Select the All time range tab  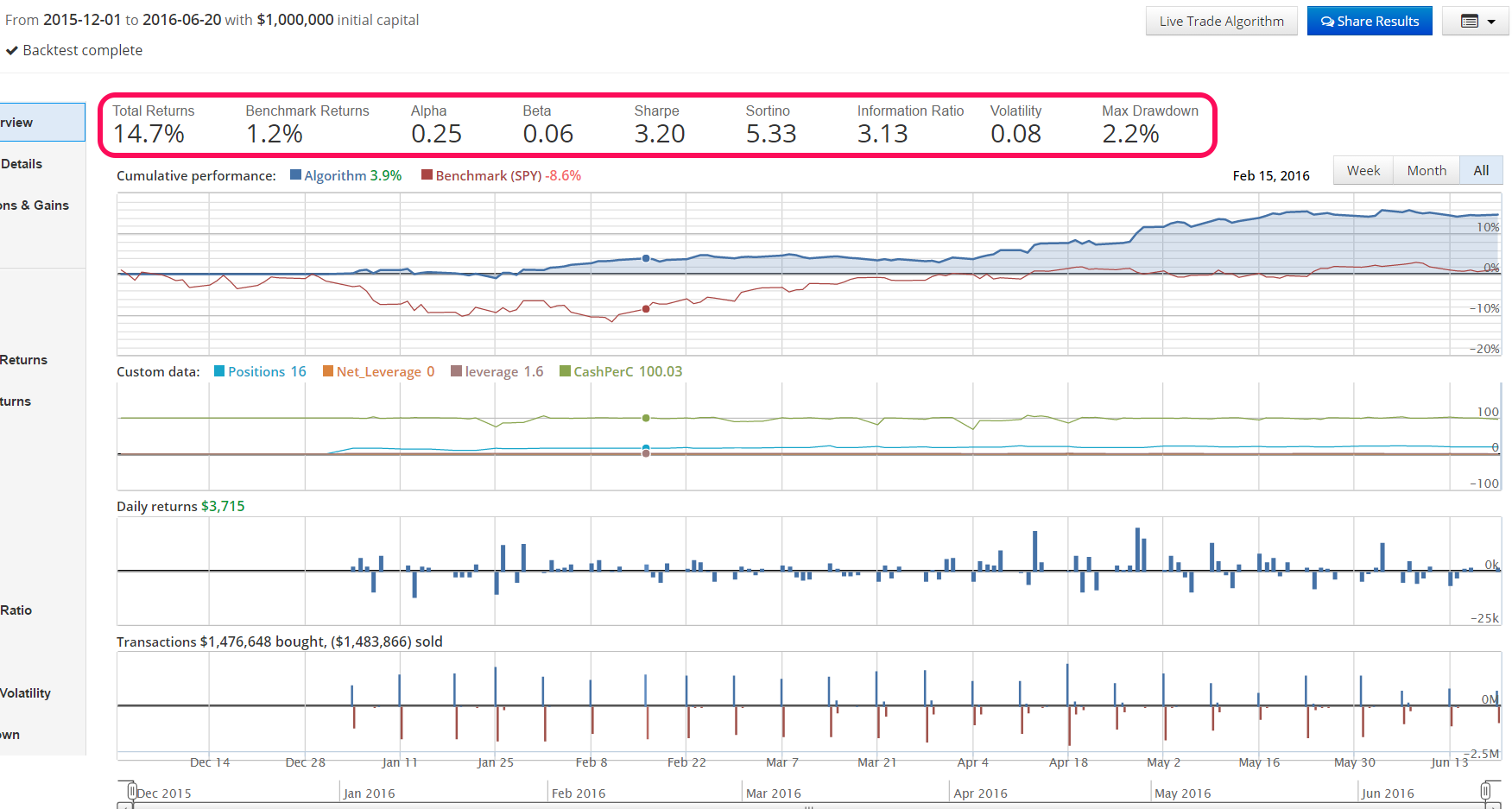pos(1481,170)
